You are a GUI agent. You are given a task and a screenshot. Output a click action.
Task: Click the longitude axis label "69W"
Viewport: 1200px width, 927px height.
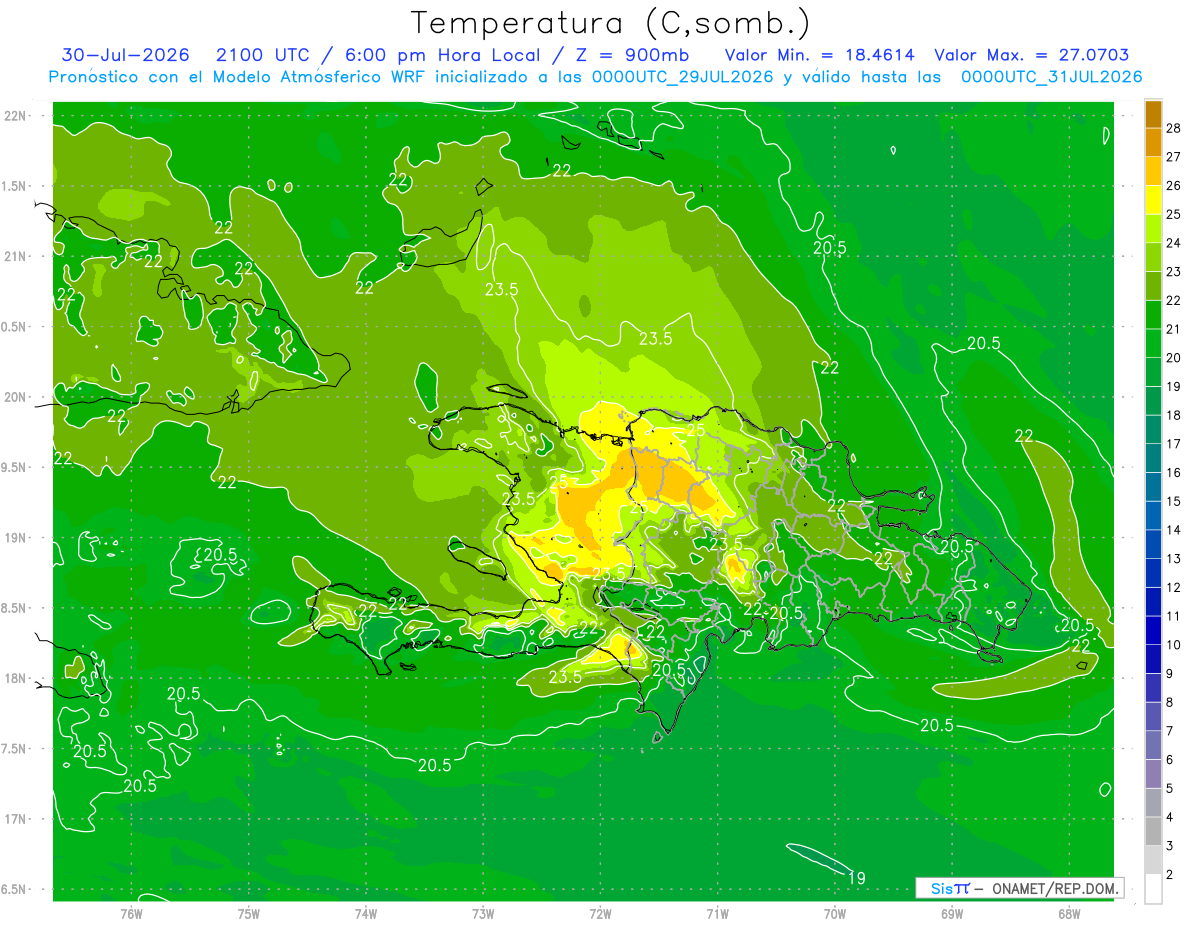tap(952, 913)
